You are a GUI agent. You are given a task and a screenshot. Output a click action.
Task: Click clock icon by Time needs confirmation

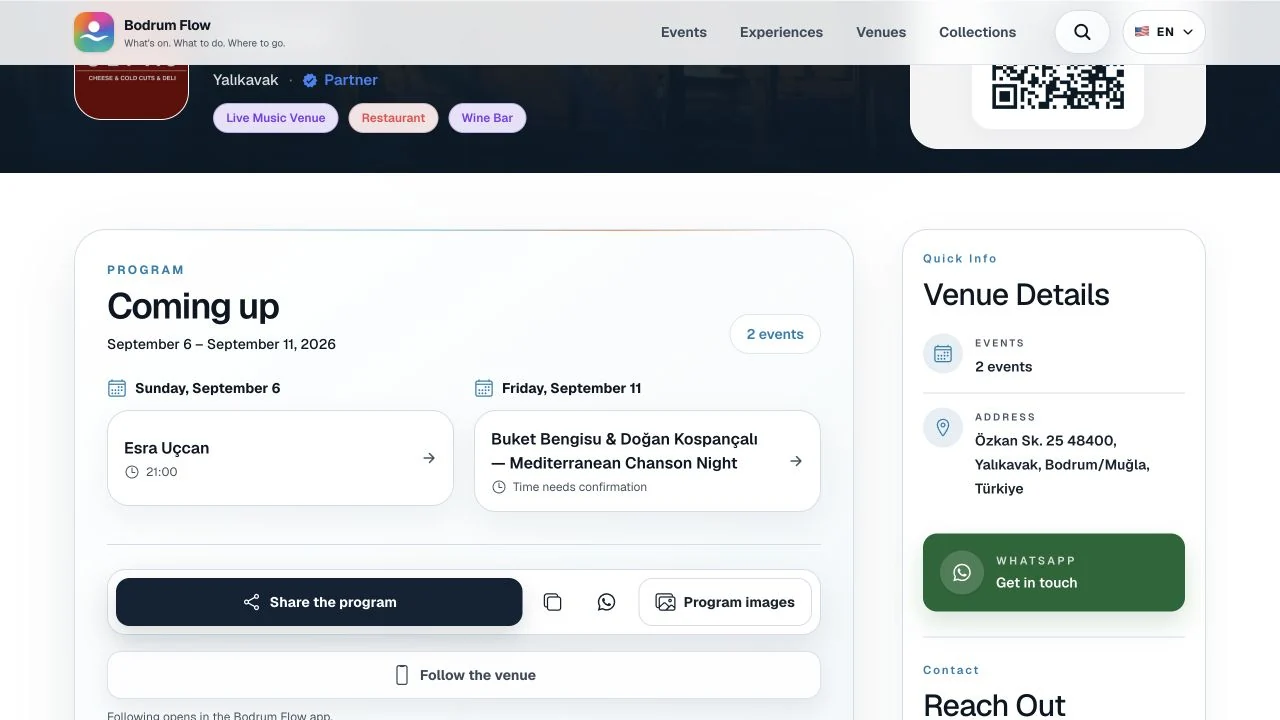coord(499,487)
